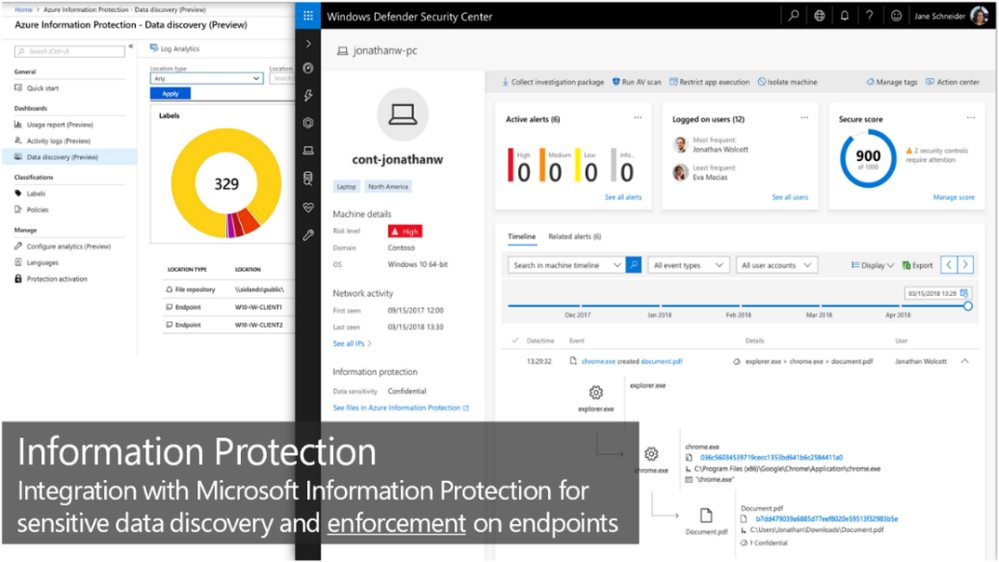This screenshot has width=999, height=562.
Task: Click the Apply button in Azure
Action: pyautogui.click(x=170, y=94)
